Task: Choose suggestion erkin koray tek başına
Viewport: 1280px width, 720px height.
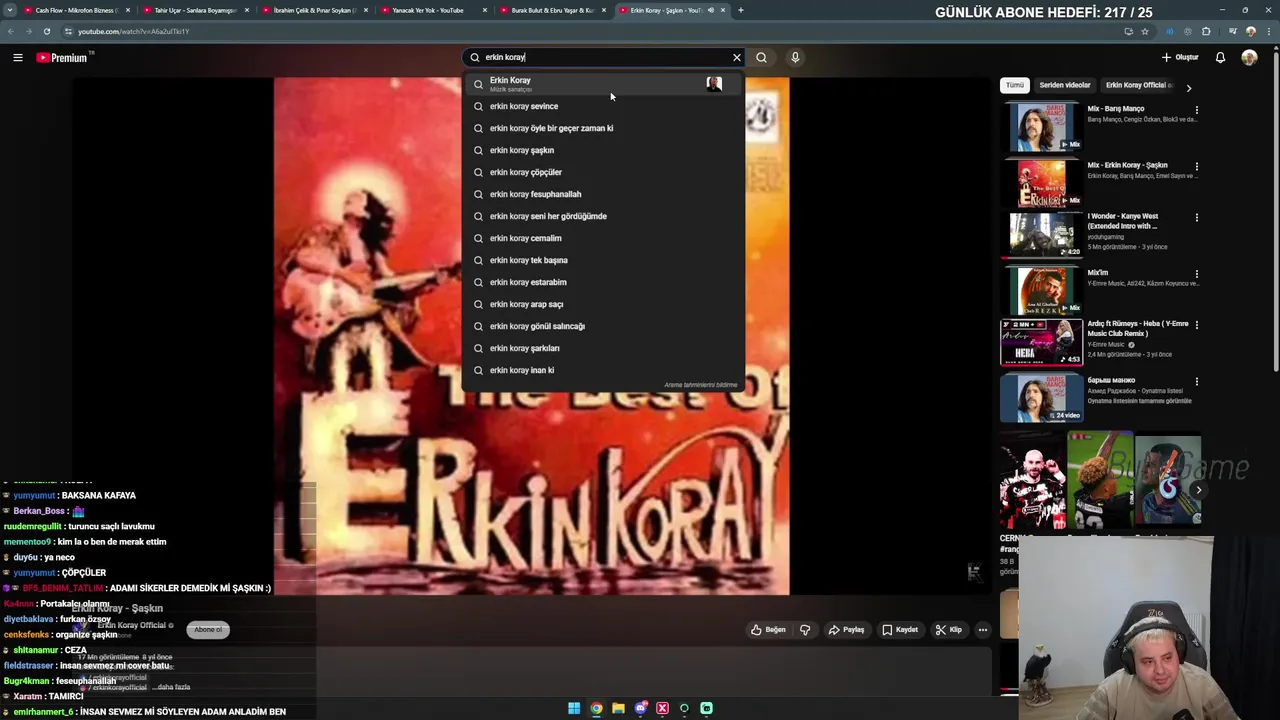Action: pos(603,260)
